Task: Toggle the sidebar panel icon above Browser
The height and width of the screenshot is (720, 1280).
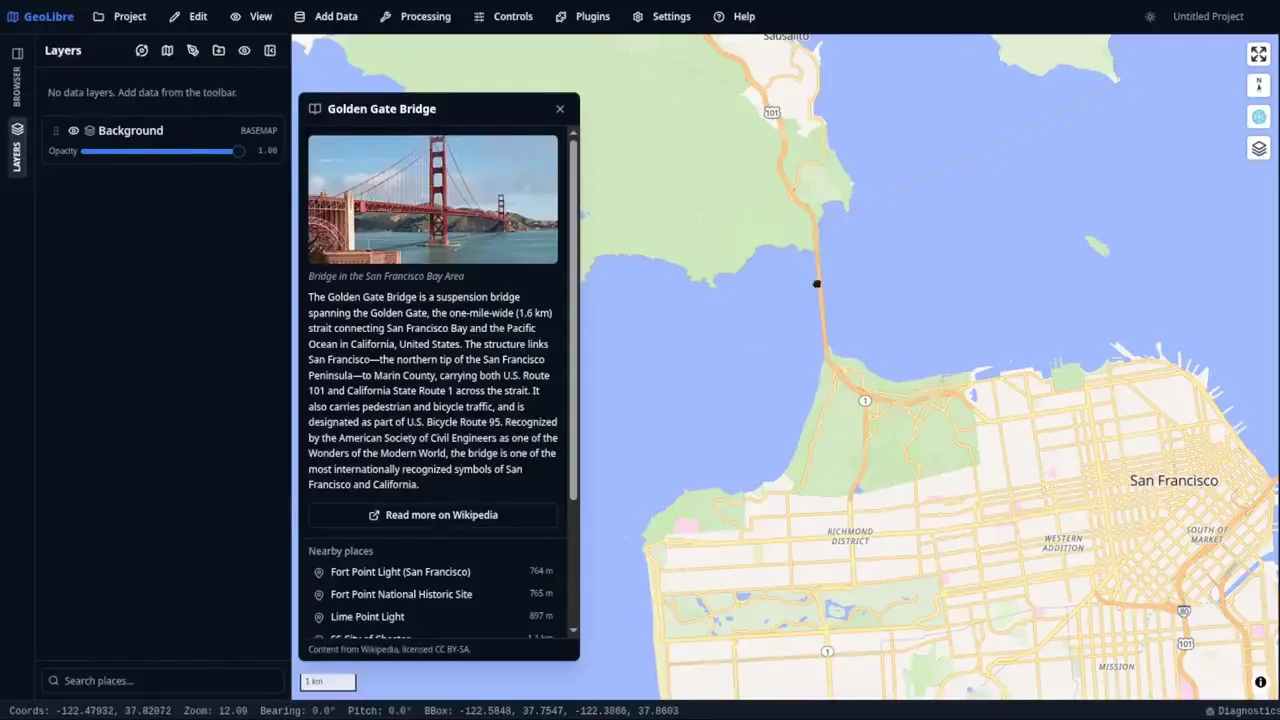Action: (x=17, y=53)
